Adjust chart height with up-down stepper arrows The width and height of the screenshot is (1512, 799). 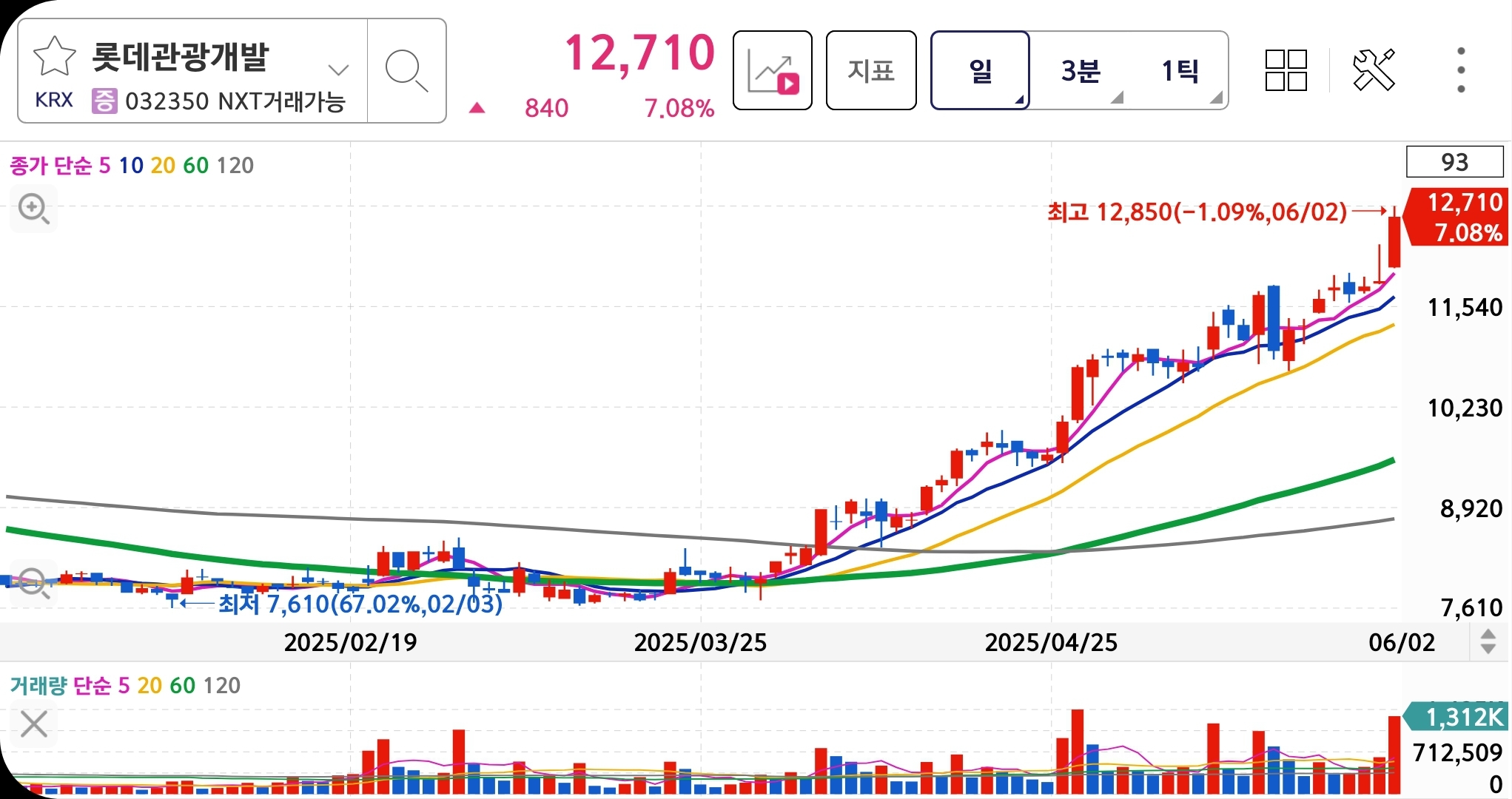coord(1488,641)
